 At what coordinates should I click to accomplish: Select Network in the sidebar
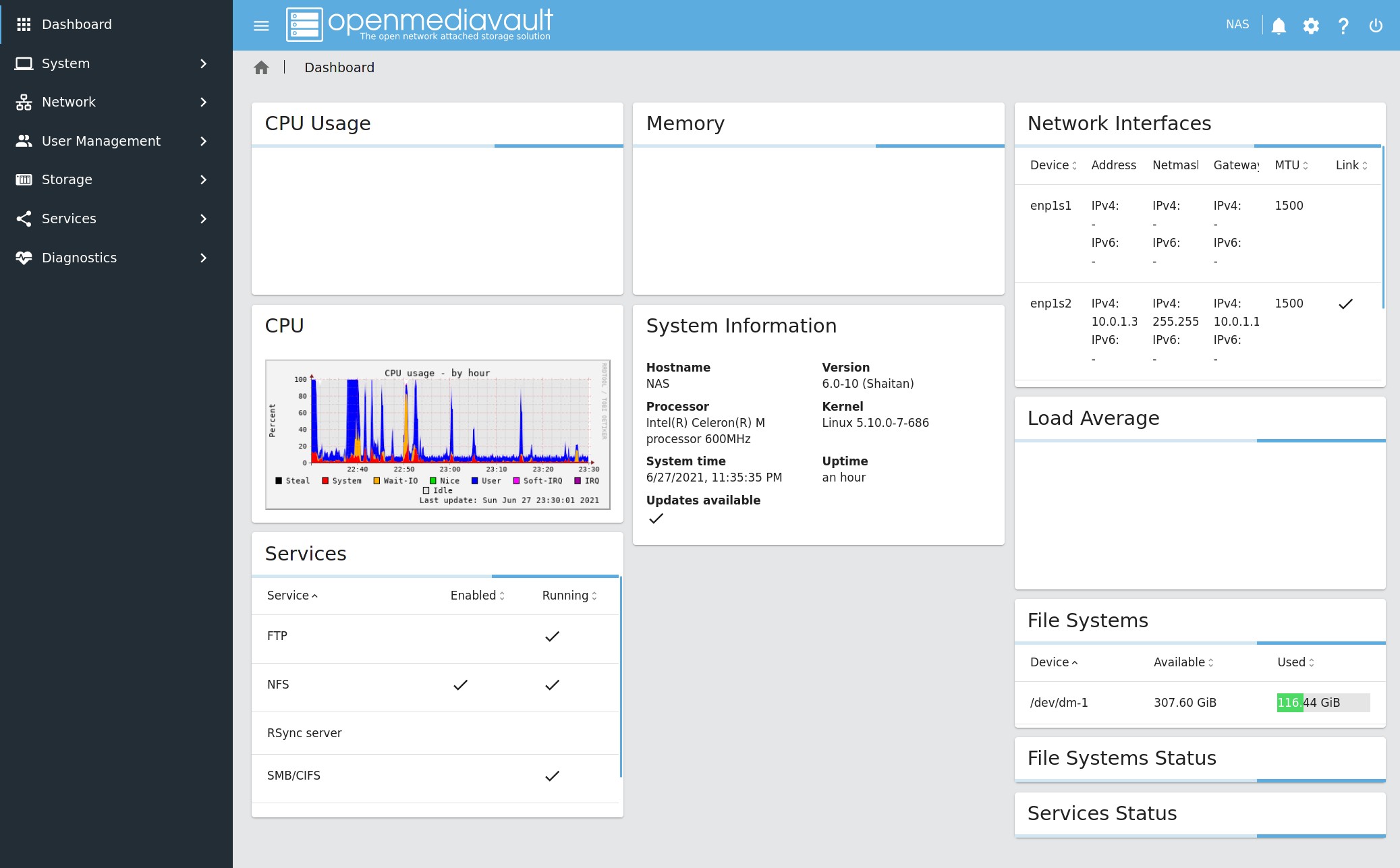point(69,102)
